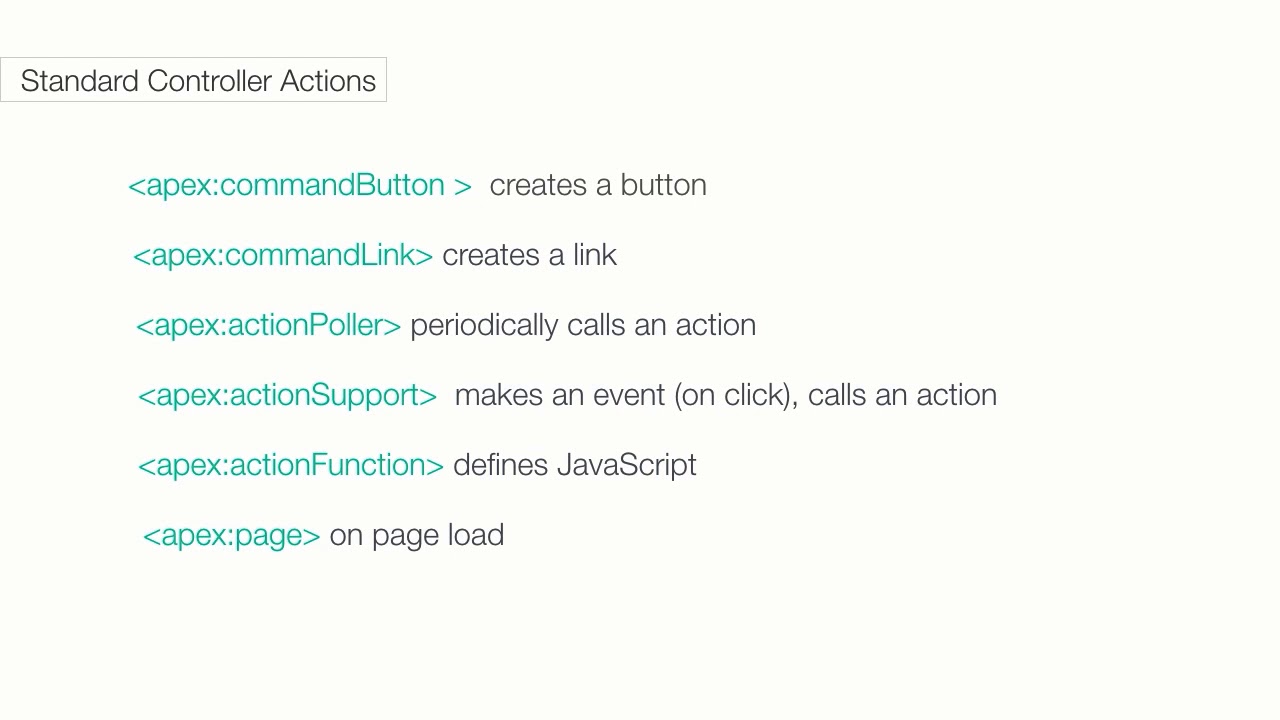Click the word 'periodically'
Image resolution: width=1280 pixels, height=720 pixels.
484,326
